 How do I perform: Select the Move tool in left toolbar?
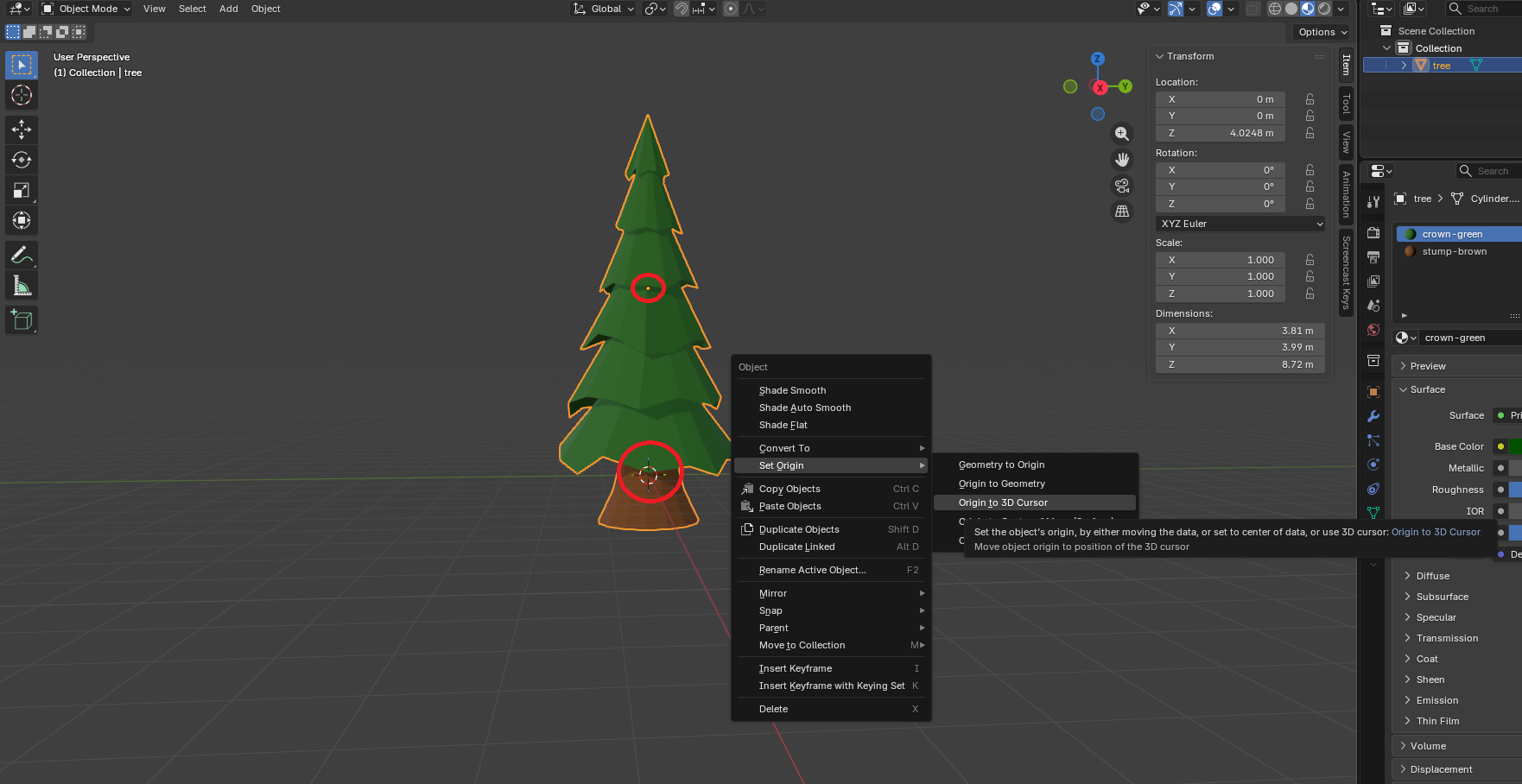point(22,130)
